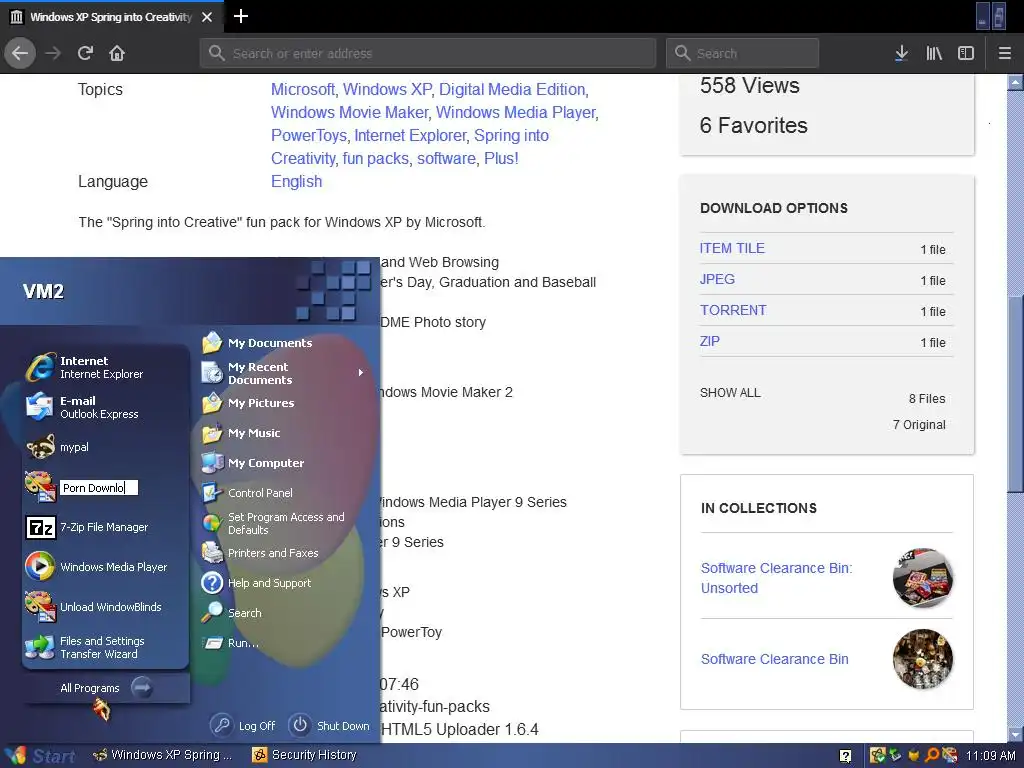
Task: Follow the Digital Media Edition topic link
Action: pyautogui.click(x=512, y=89)
